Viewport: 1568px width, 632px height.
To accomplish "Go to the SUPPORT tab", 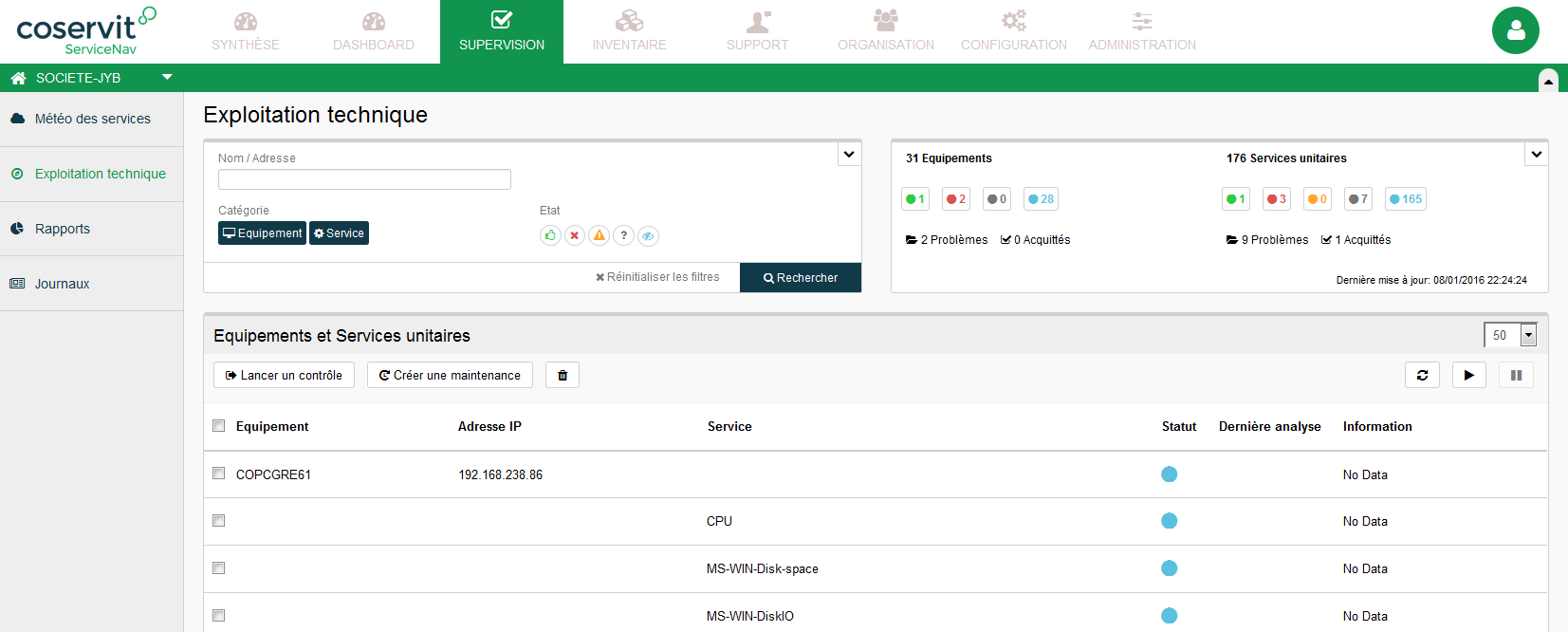I will (758, 32).
